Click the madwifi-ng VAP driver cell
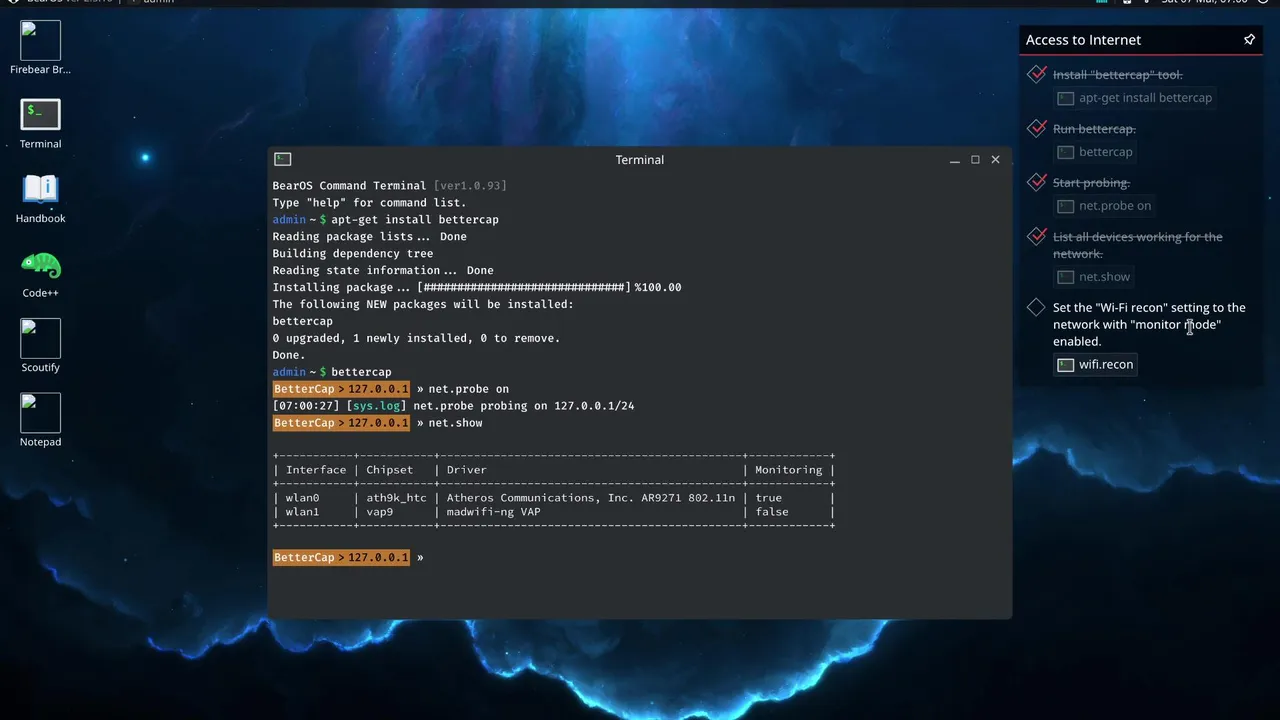The image size is (1280, 720). pos(493,512)
